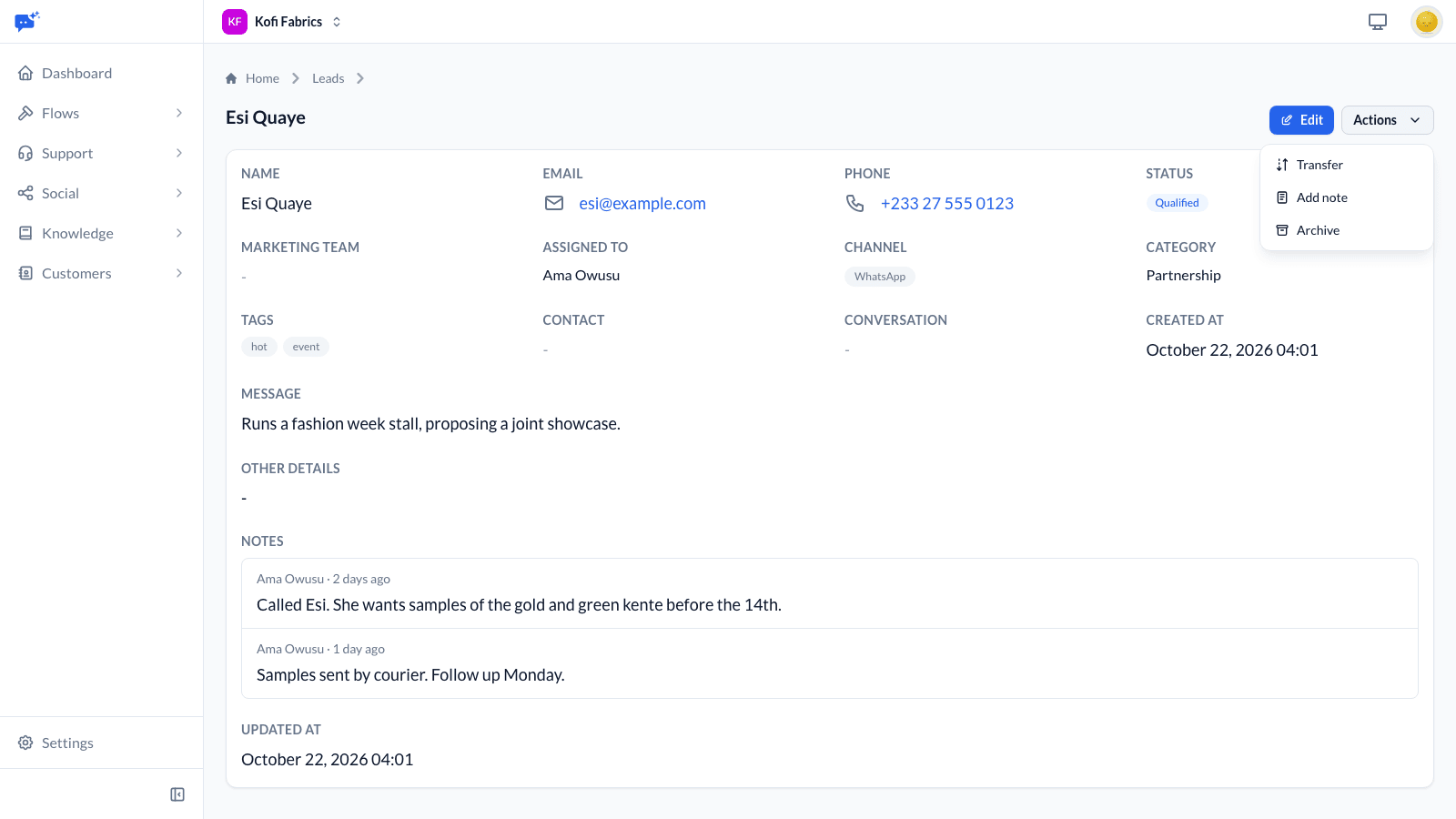
Task: Close the Actions dropdown
Action: pos(1387,120)
